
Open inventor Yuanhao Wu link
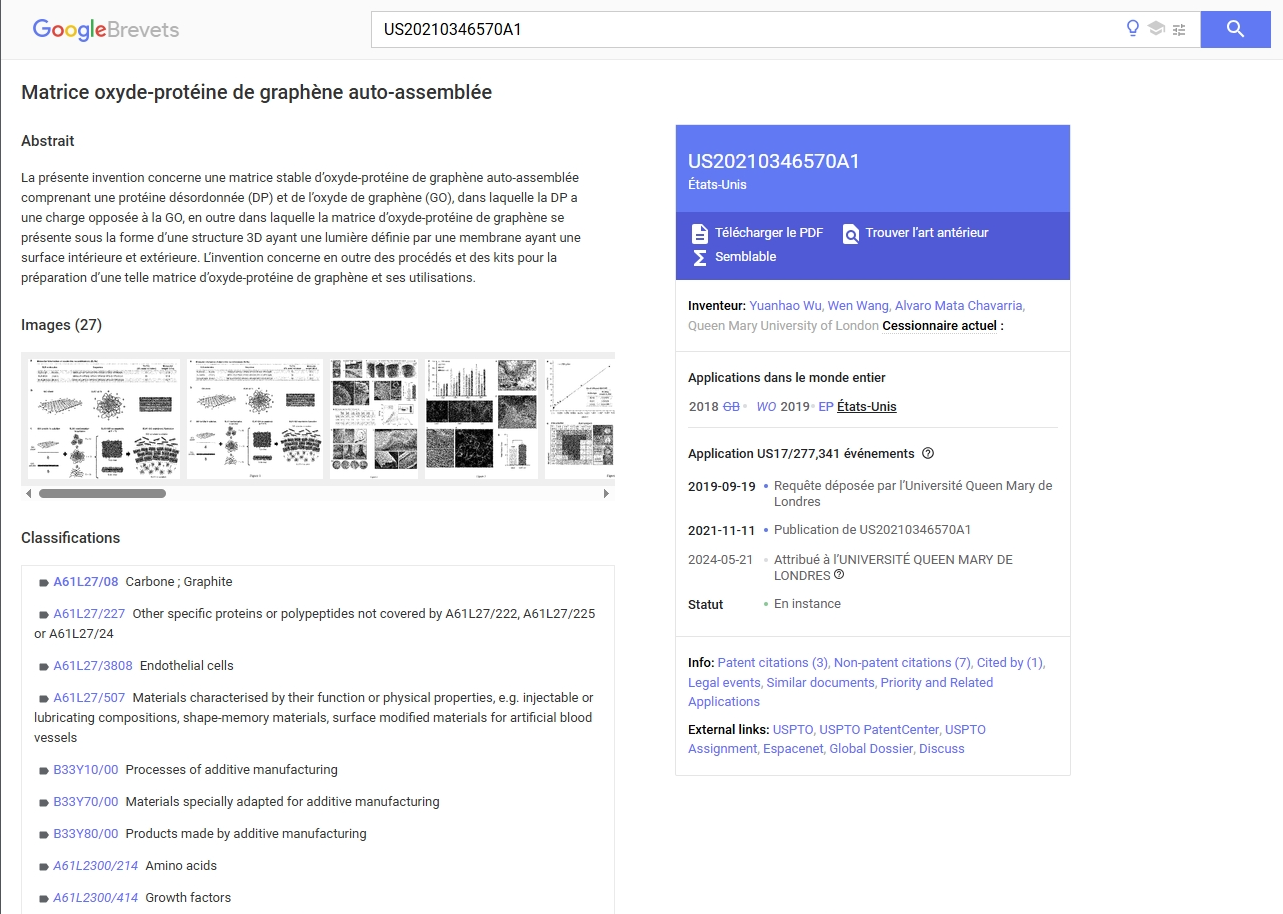(784, 306)
